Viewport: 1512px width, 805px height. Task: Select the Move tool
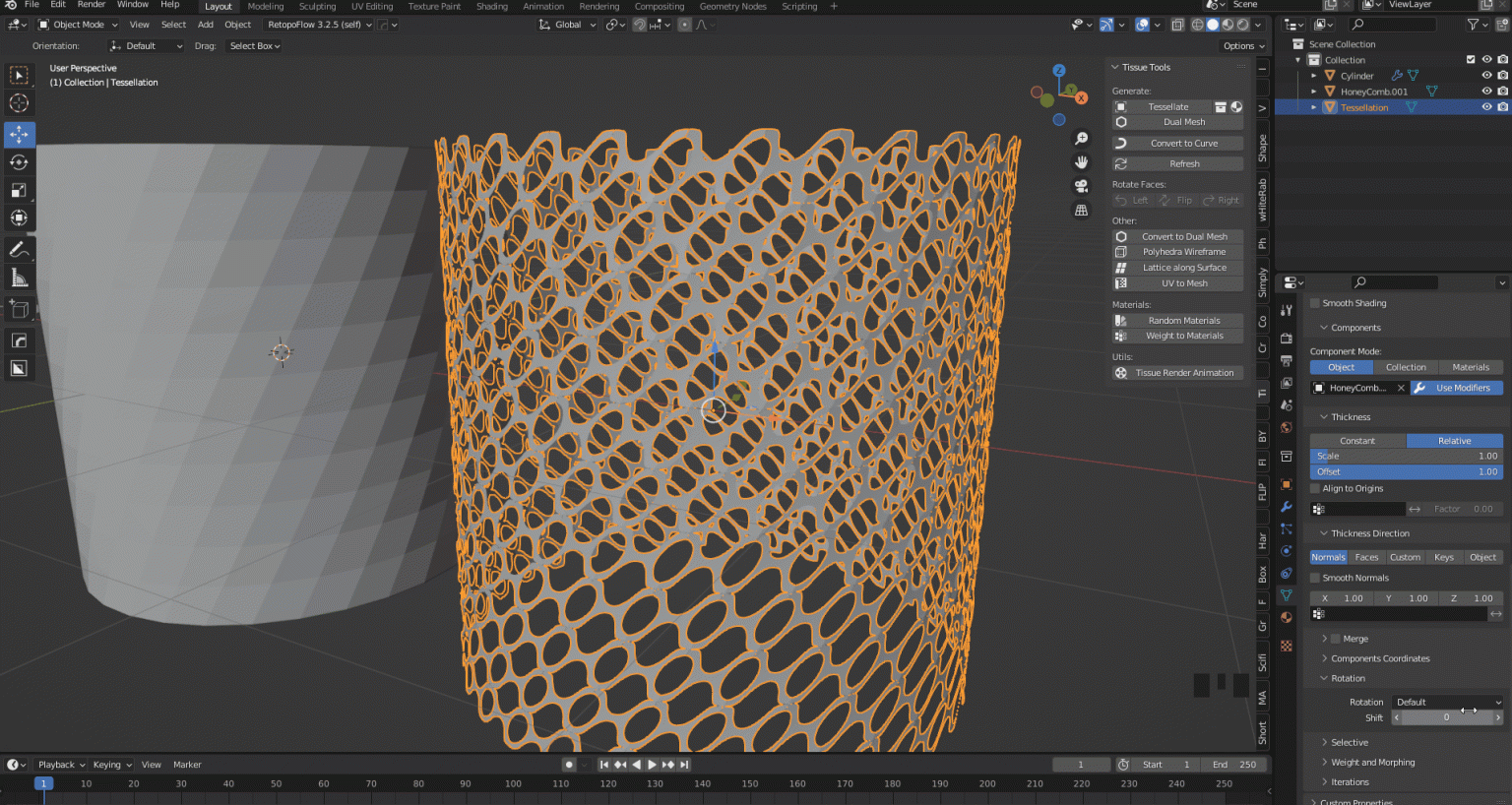[19, 134]
